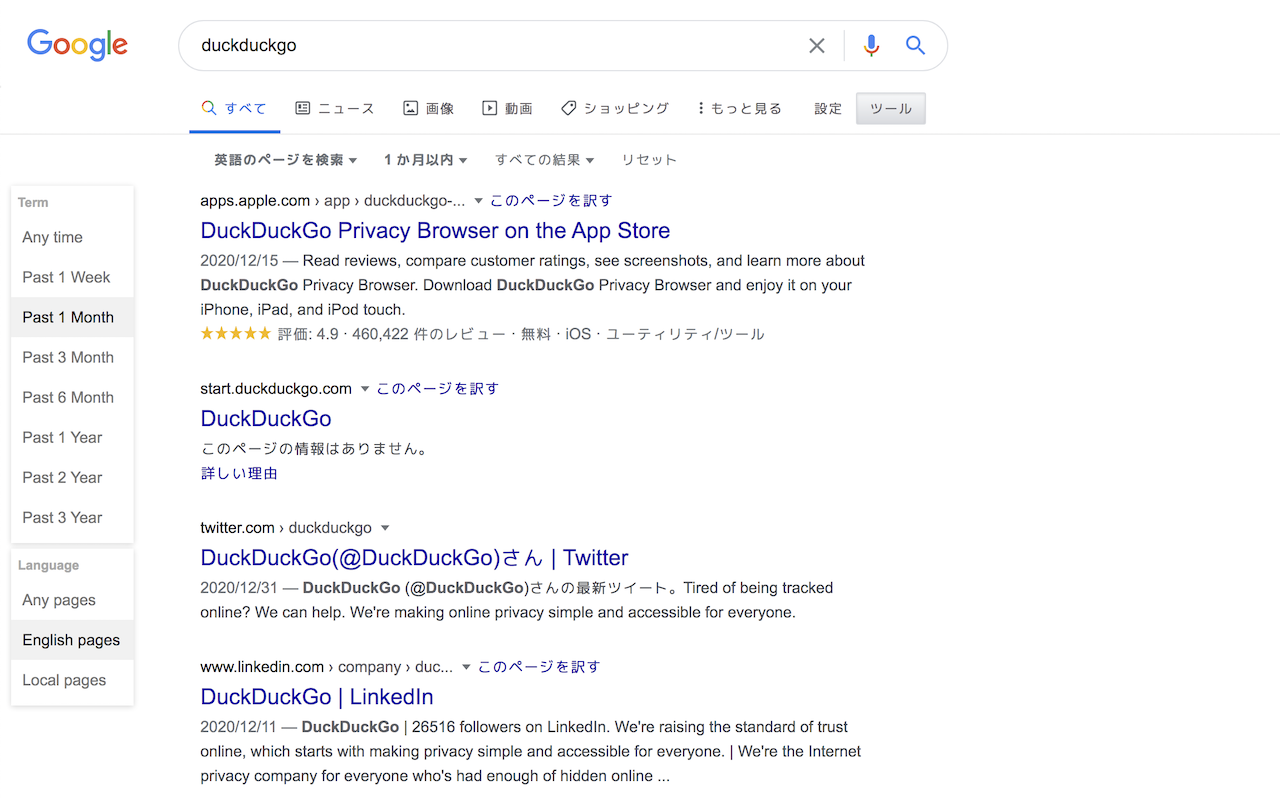Switch to the ツール tools tab
The height and width of the screenshot is (800, 1280).
point(889,108)
